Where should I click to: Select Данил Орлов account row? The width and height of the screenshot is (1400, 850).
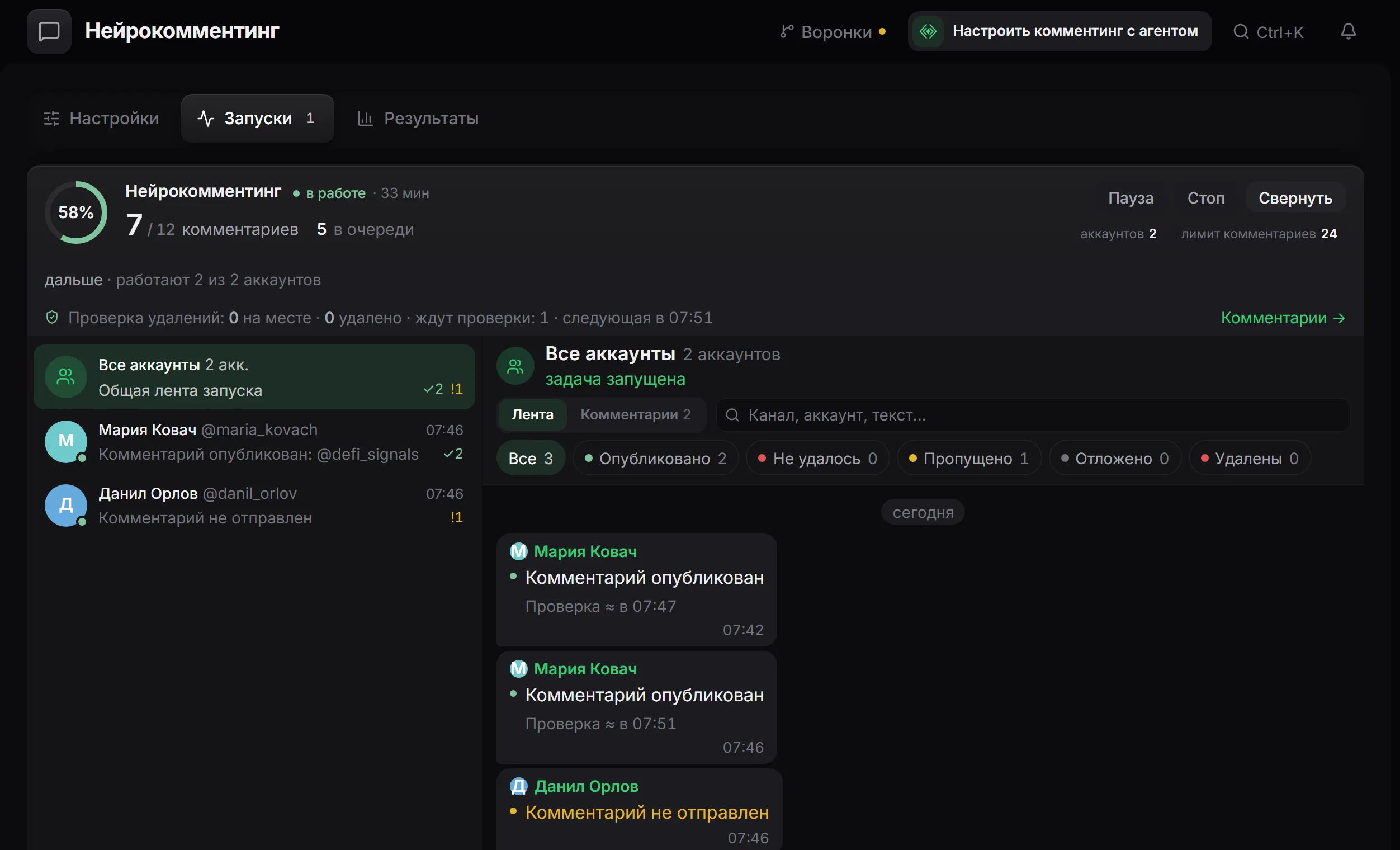pyautogui.click(x=254, y=505)
